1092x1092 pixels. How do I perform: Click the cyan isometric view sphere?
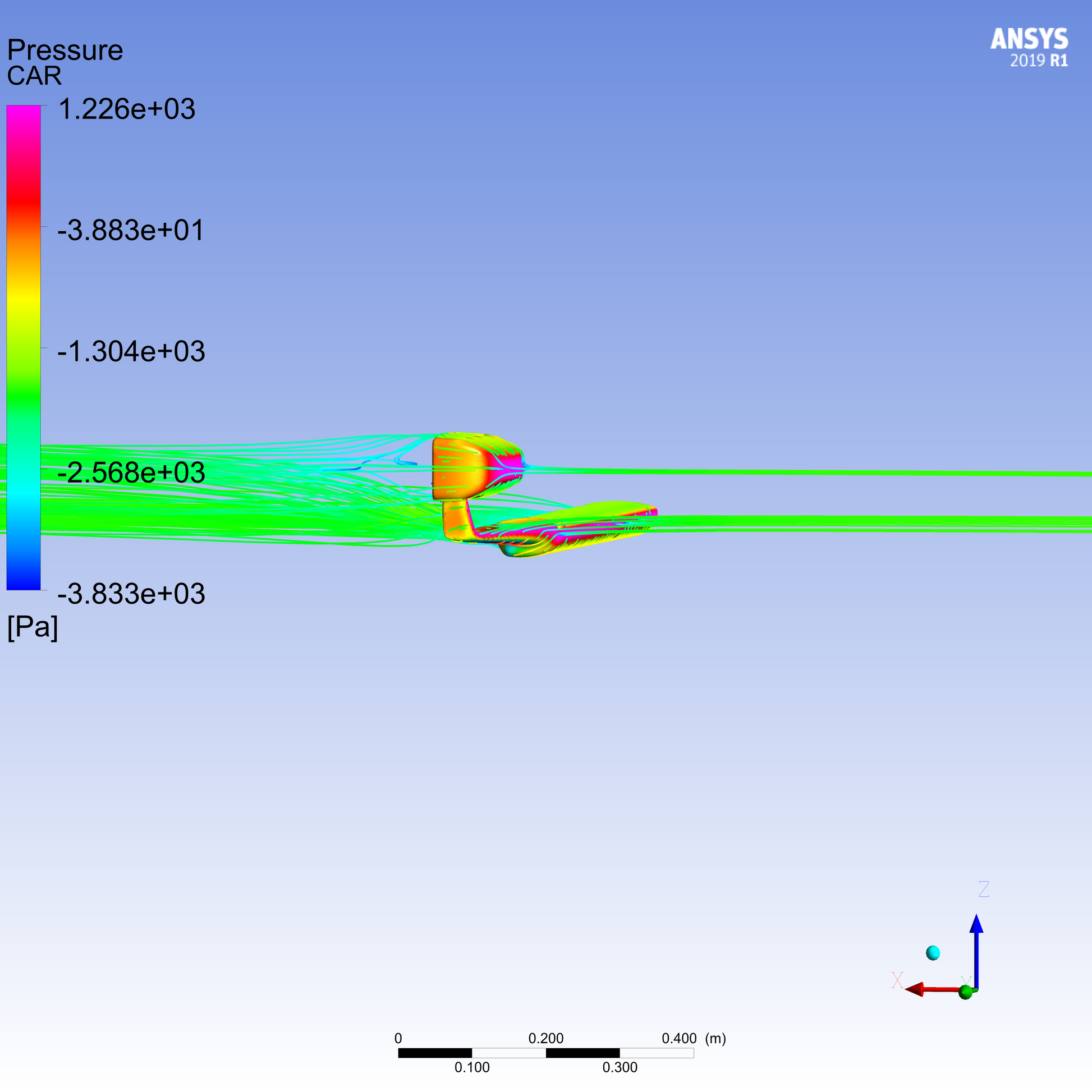point(933,953)
